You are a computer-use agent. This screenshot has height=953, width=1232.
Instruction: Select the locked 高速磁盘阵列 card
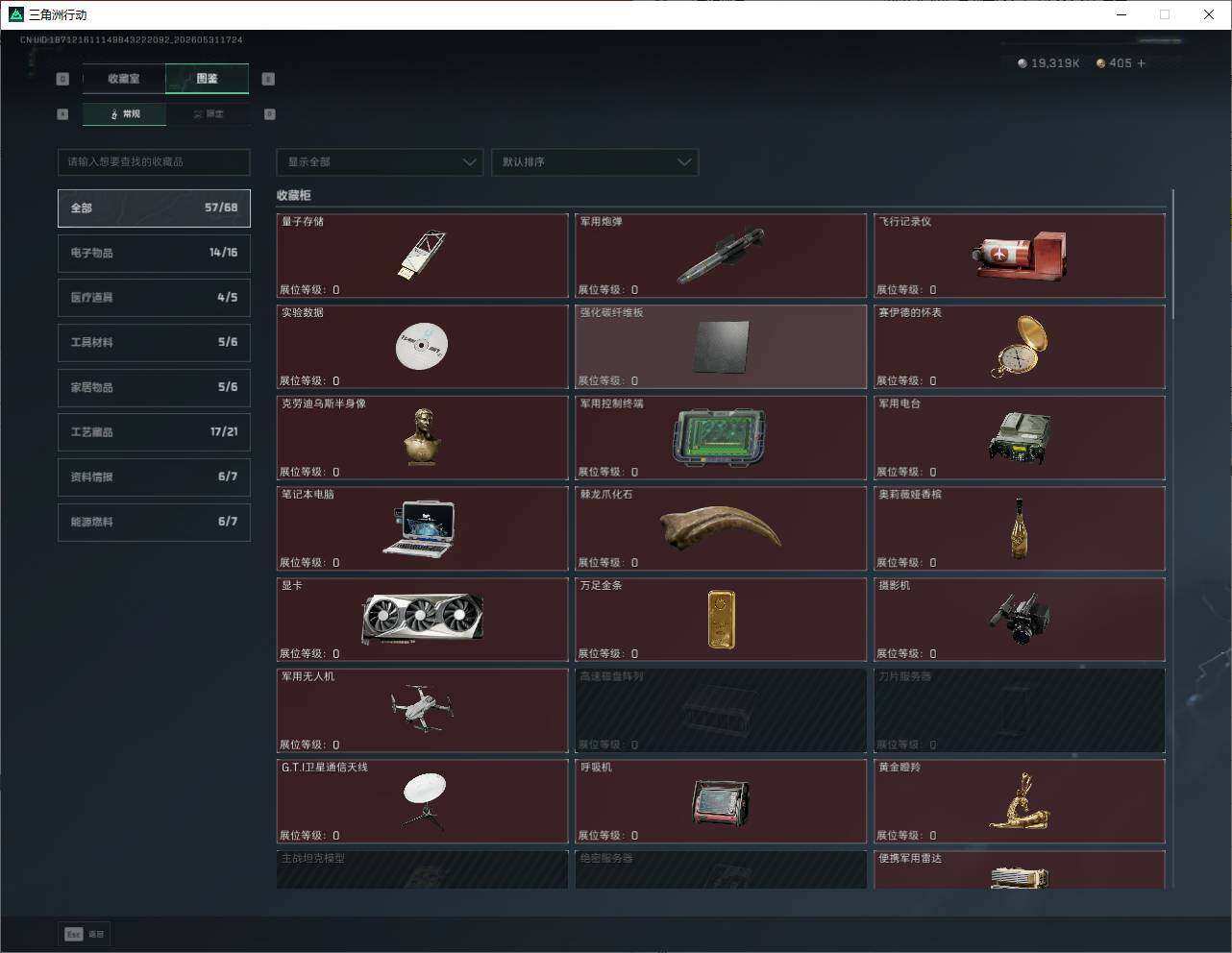721,711
